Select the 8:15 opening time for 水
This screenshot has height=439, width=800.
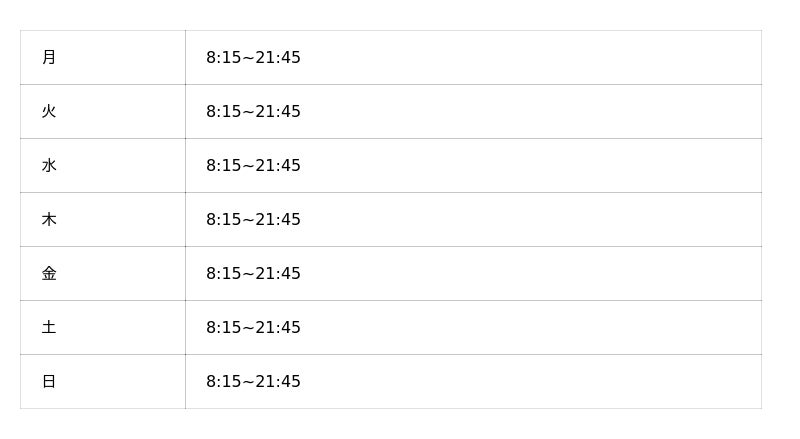[223, 166]
